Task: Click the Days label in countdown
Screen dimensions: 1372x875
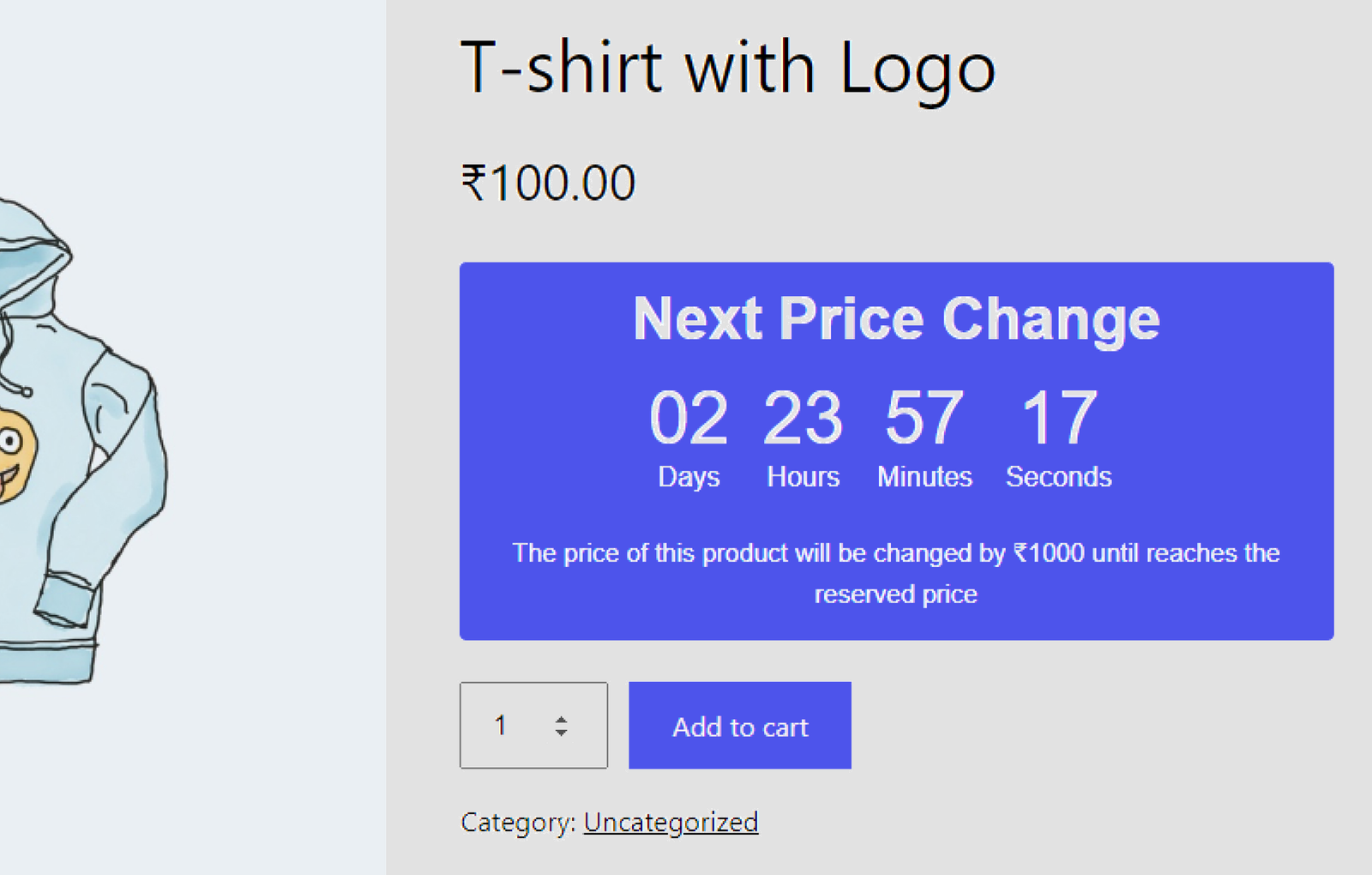Action: [689, 477]
